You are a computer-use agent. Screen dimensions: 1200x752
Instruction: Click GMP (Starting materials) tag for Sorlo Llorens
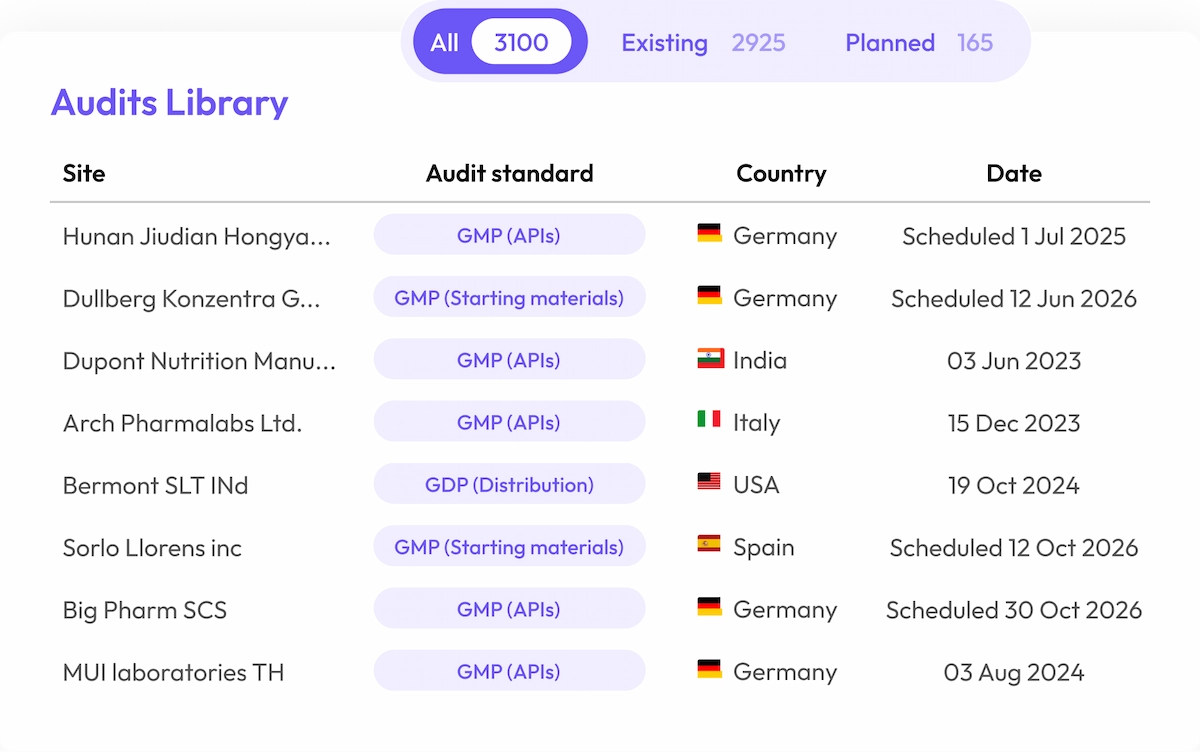point(509,547)
